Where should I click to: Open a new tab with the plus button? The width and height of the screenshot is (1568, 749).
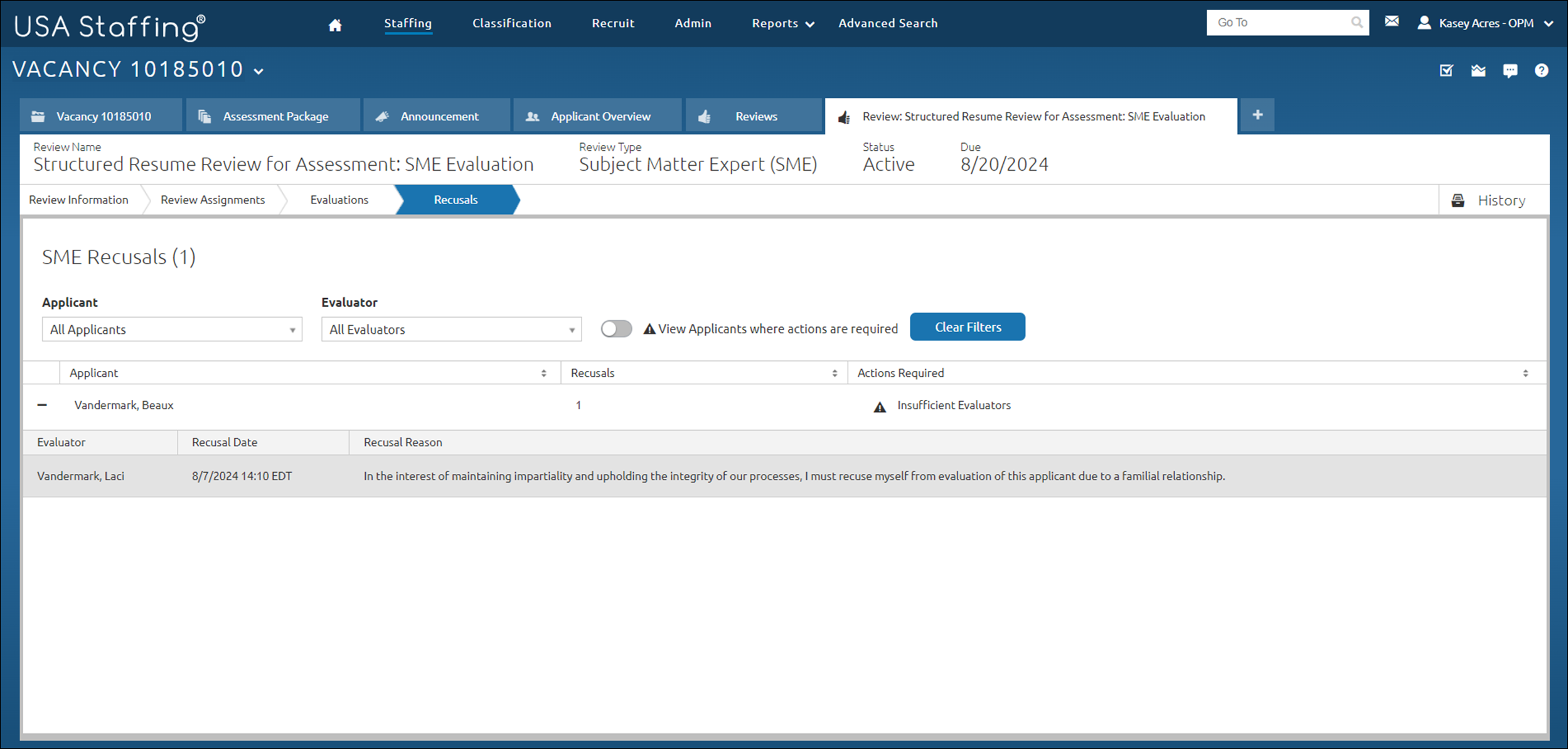1257,115
